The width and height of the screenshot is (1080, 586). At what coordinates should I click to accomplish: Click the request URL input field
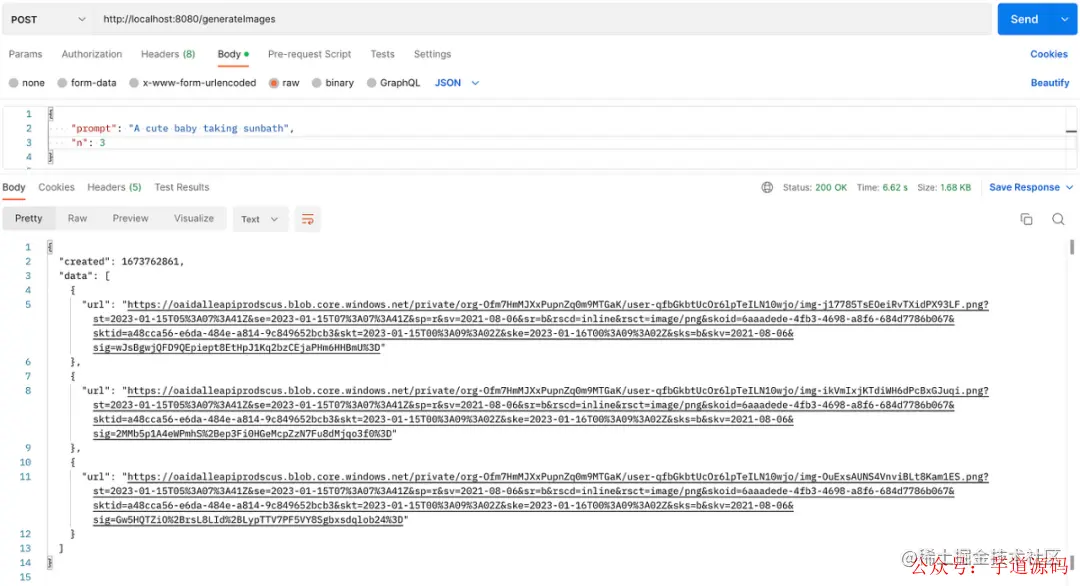pos(543,19)
